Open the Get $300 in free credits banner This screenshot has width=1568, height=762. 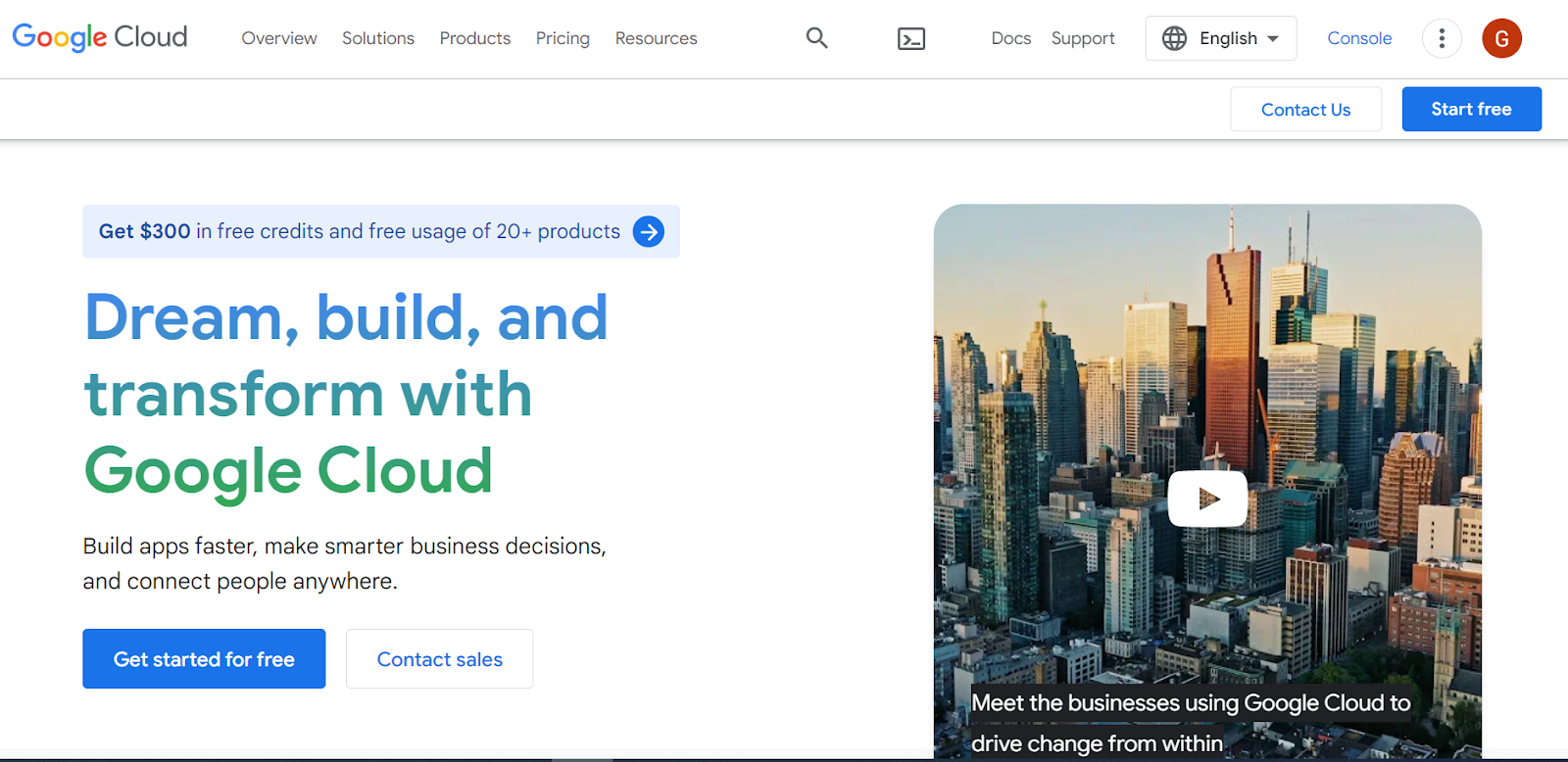click(x=380, y=231)
